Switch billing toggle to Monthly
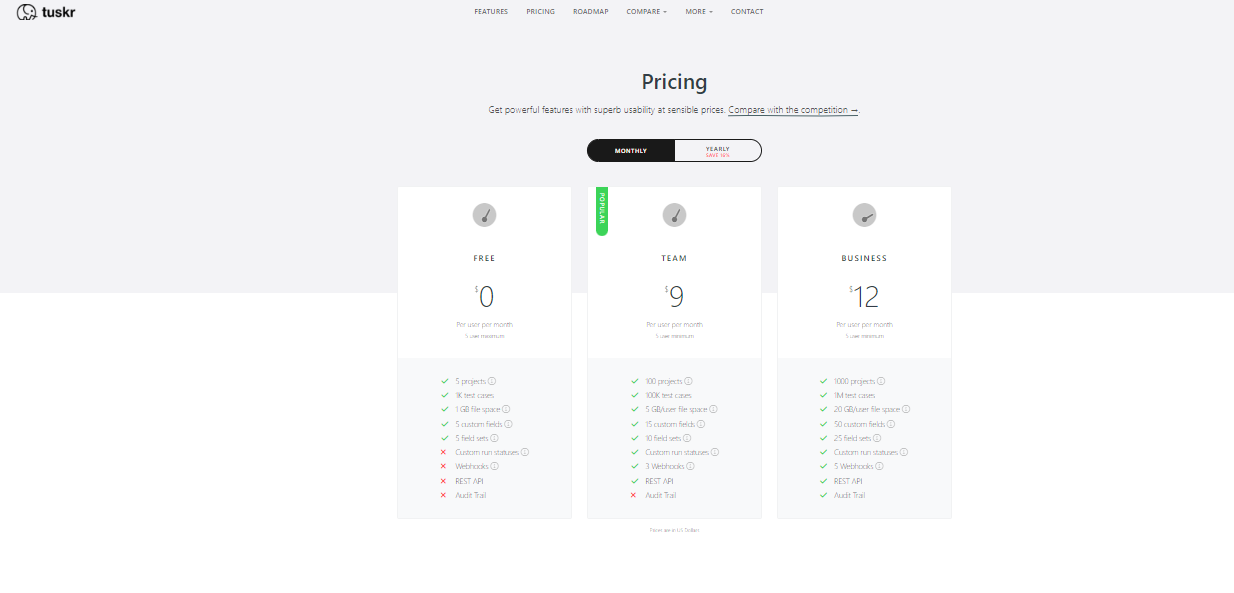 pos(631,151)
